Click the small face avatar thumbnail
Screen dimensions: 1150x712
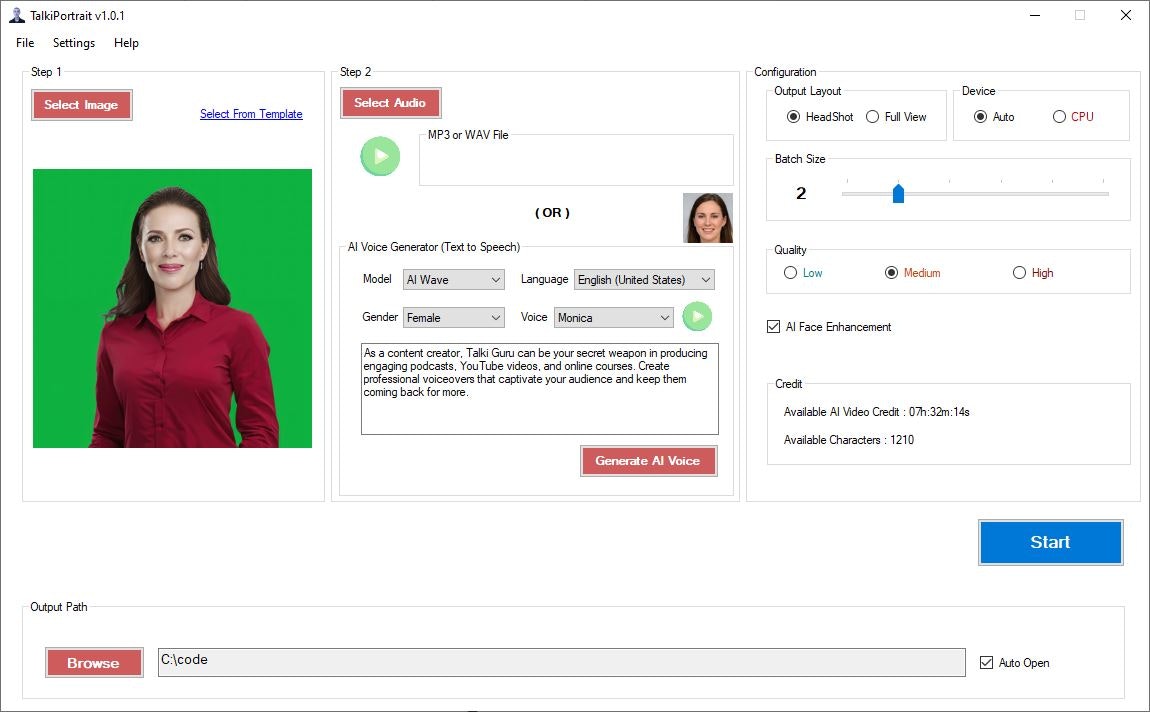(x=708, y=218)
